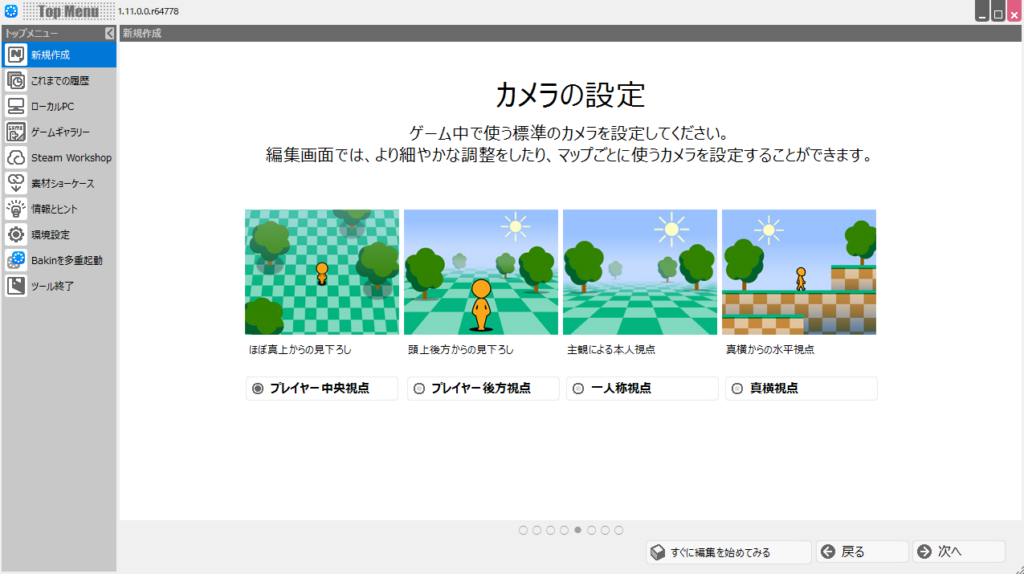The height and width of the screenshot is (574, 1024).
Task: Open 環境設定 gear icon
Action: [x=16, y=235]
